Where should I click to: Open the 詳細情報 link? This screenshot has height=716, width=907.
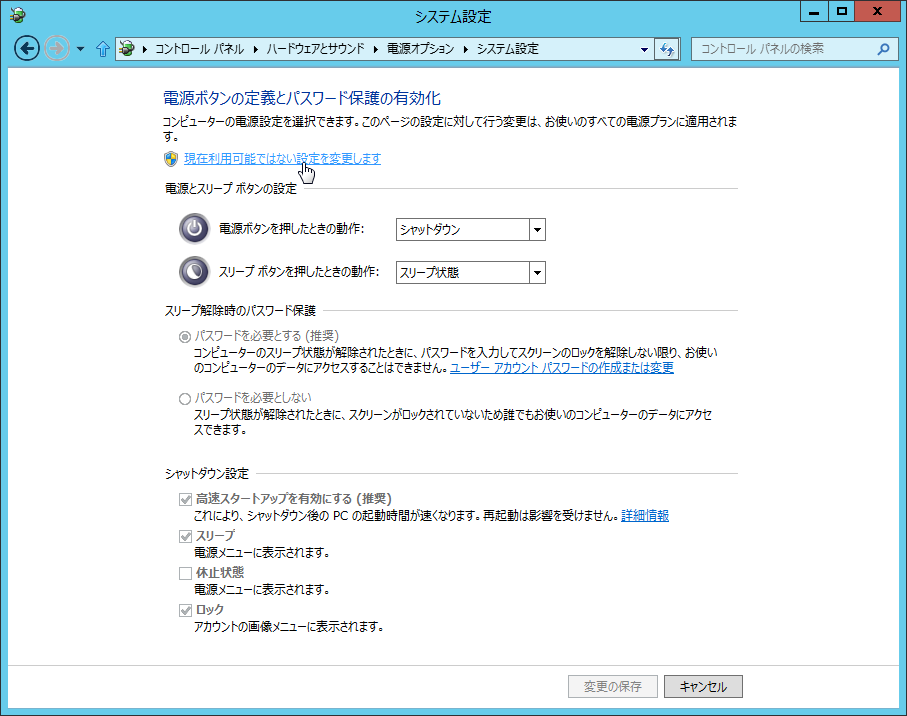(x=645, y=515)
